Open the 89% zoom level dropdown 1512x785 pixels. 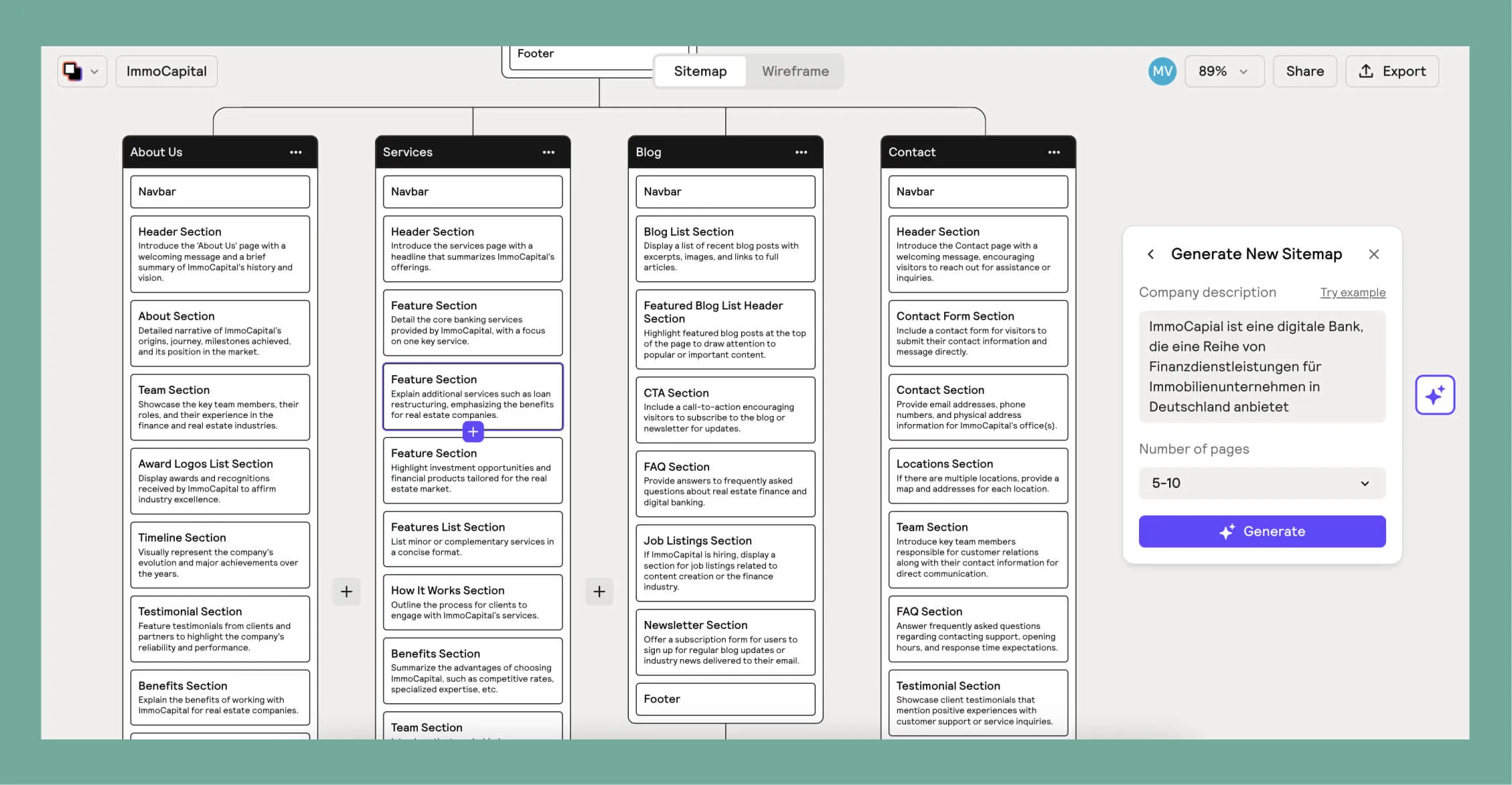coord(1224,71)
